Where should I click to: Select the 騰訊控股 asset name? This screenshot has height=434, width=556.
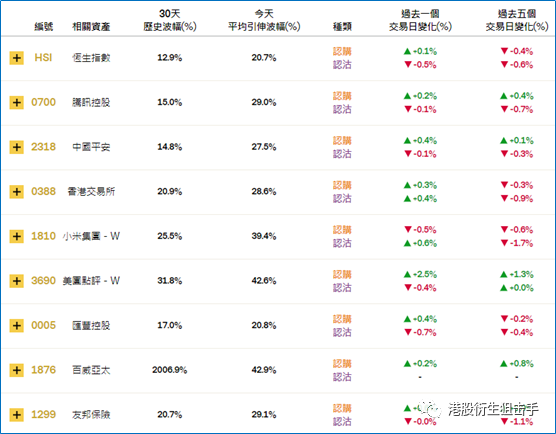(x=91, y=102)
